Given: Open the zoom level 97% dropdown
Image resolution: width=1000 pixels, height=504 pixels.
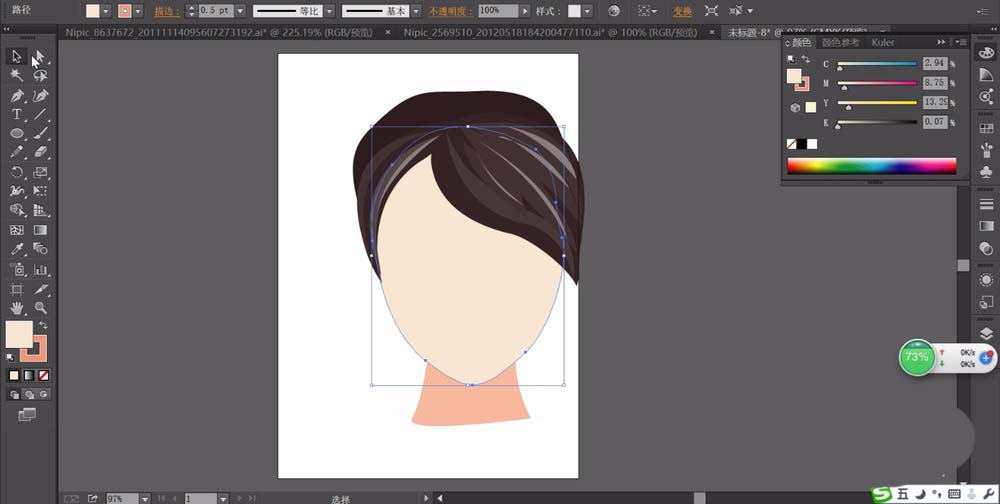Looking at the screenshot, I should [145, 498].
